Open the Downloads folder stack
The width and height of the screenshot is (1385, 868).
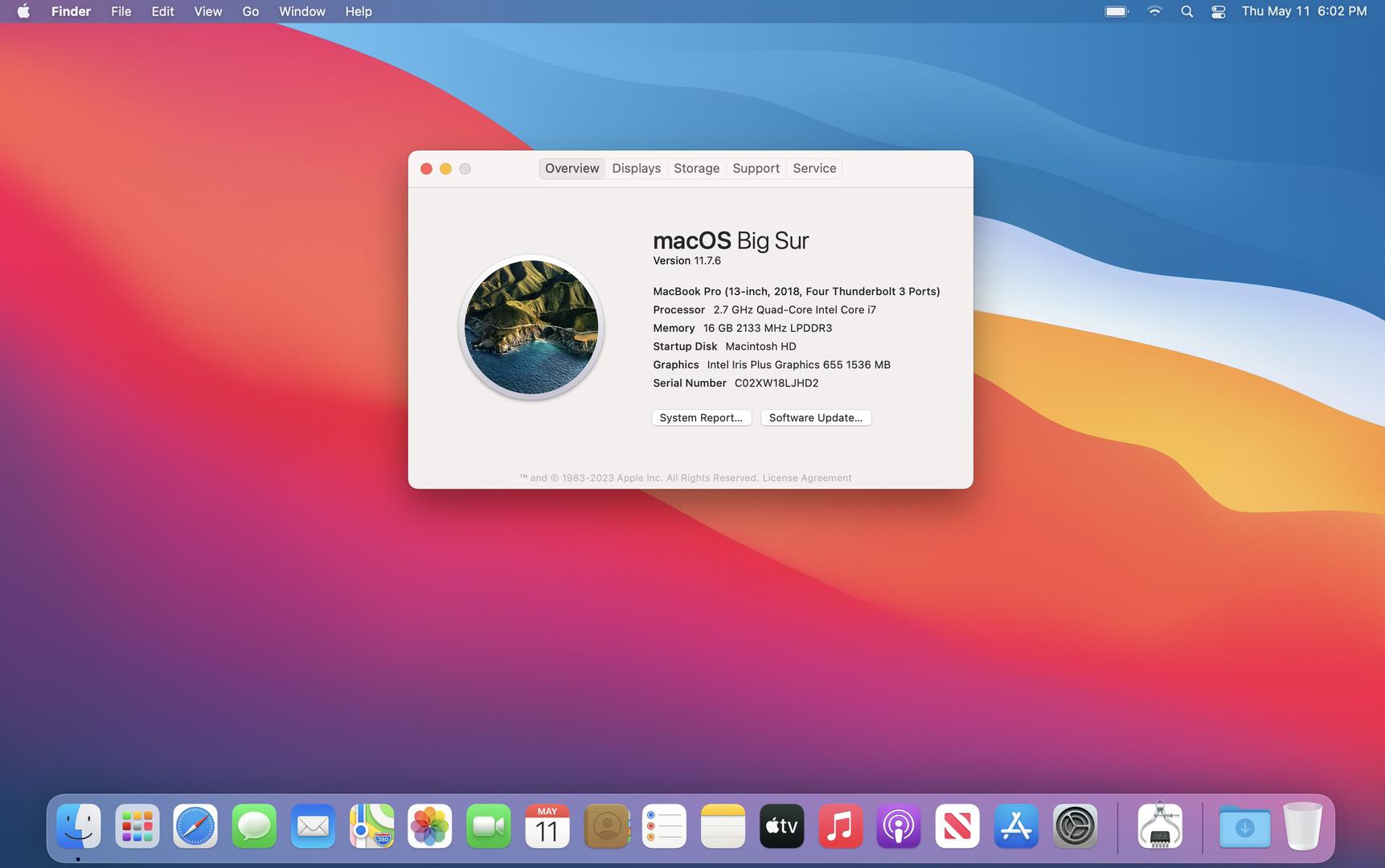pyautogui.click(x=1244, y=826)
